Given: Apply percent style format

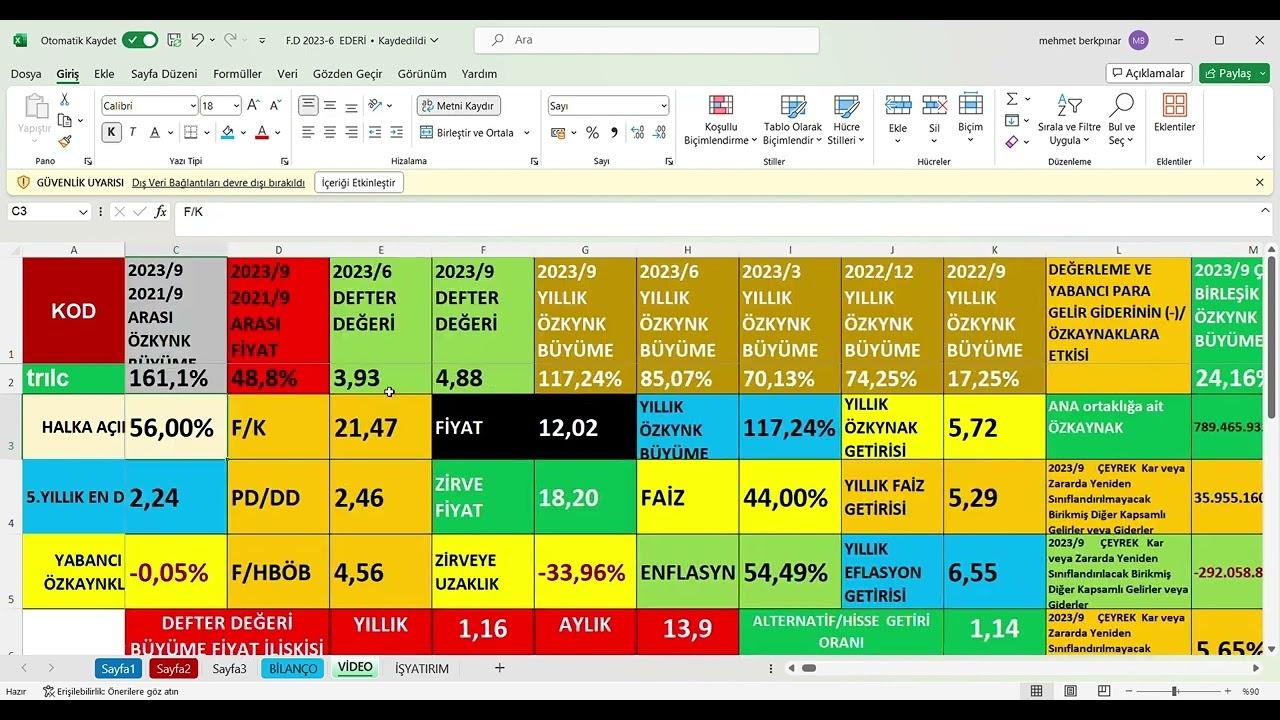Looking at the screenshot, I should coord(592,132).
